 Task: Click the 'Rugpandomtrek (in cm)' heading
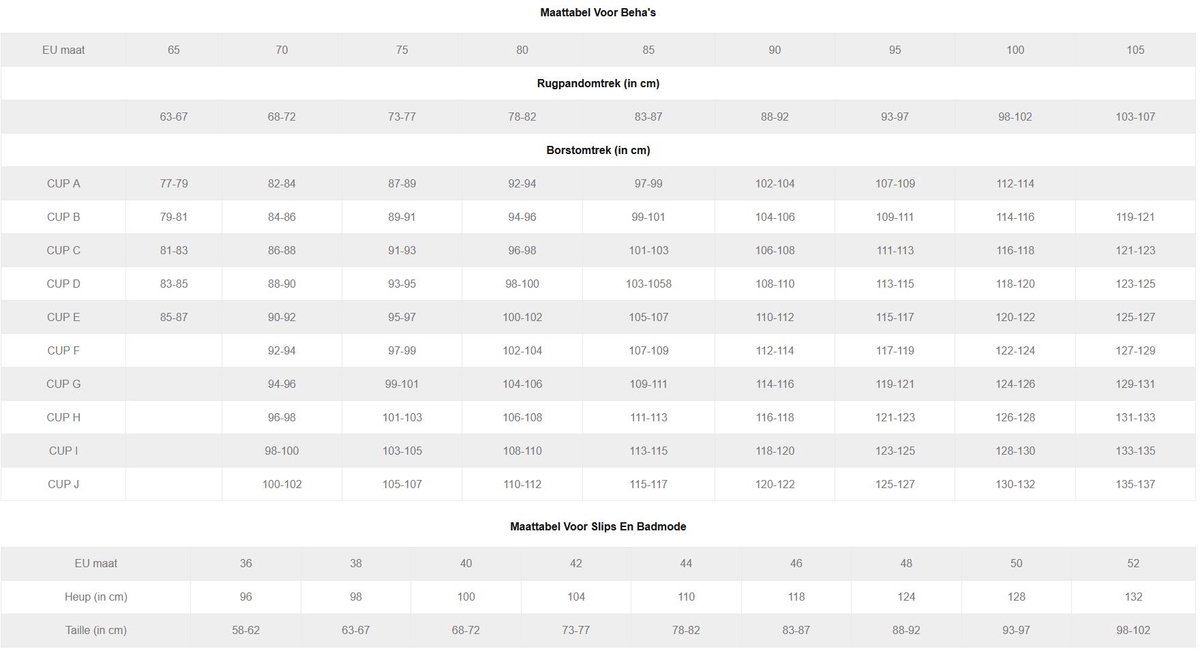point(598,83)
